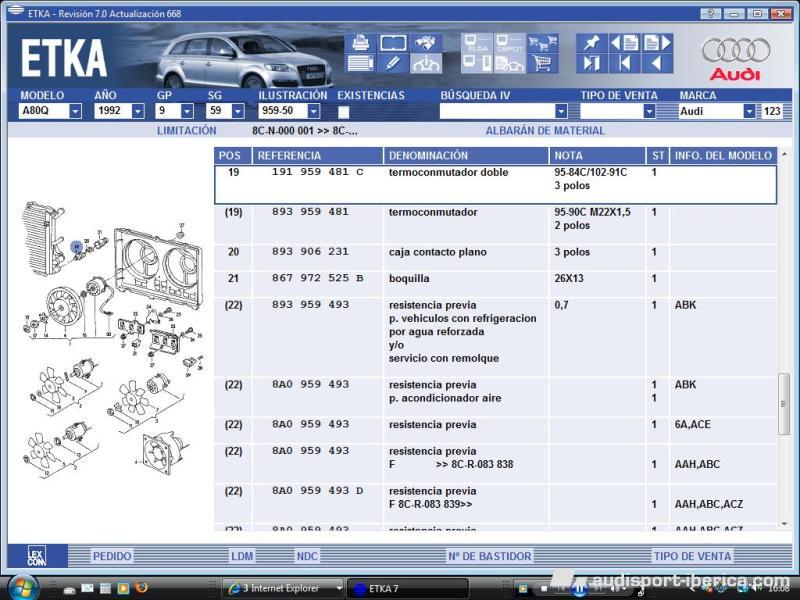Click the parts list scrollbar thumb

784,404
